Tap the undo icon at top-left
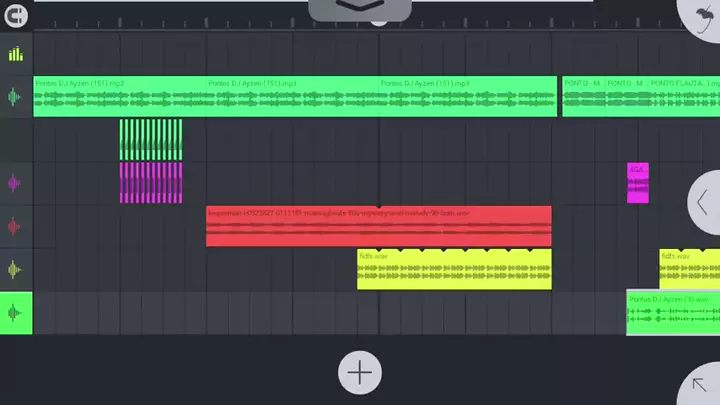The height and width of the screenshot is (405, 720). tap(15, 16)
